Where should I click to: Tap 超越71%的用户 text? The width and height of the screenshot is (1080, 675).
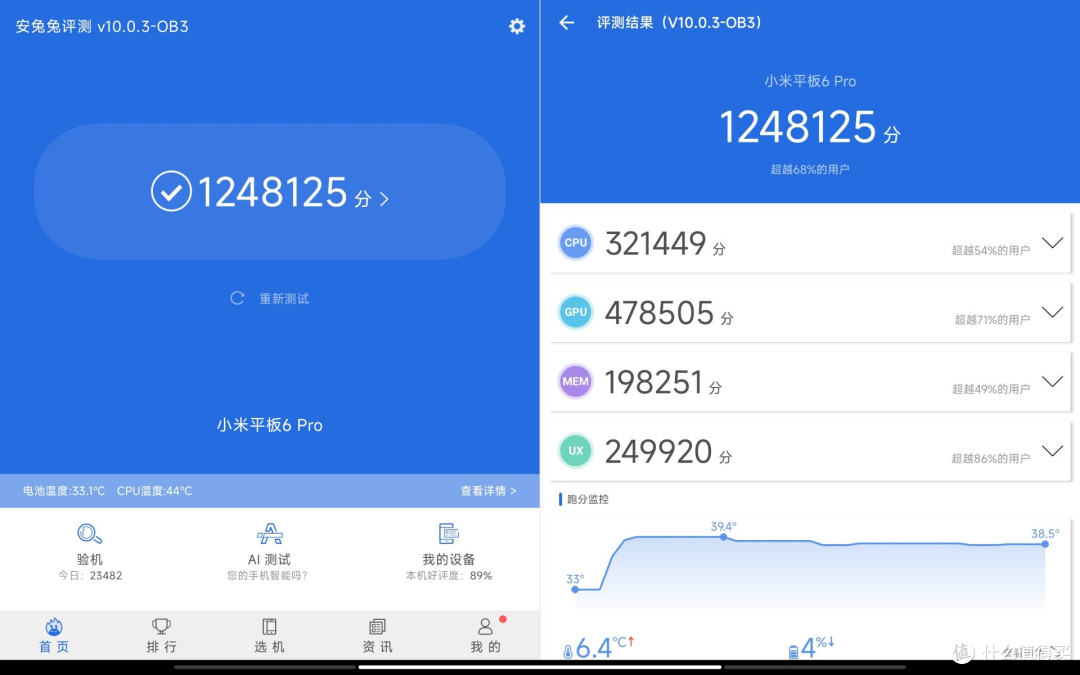992,319
